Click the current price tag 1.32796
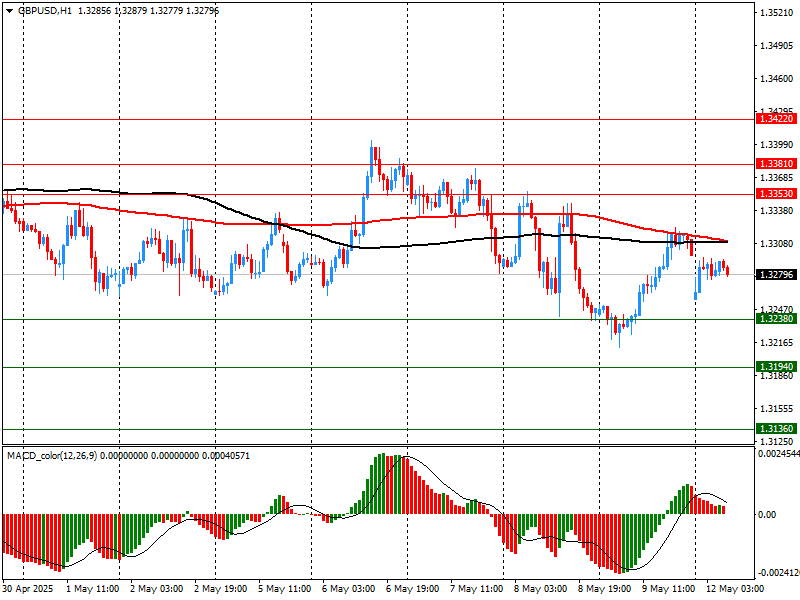The image size is (800, 600). (776, 274)
